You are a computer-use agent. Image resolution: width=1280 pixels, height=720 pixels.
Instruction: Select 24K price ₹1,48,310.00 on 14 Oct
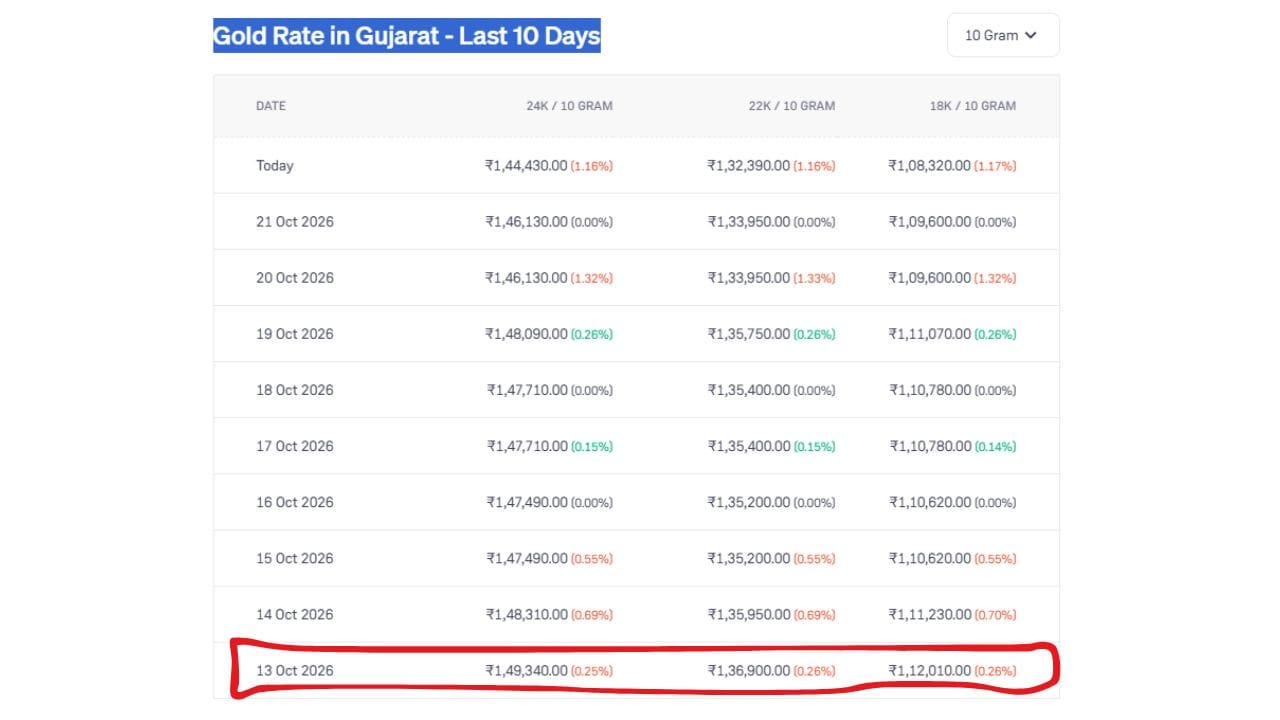point(527,614)
